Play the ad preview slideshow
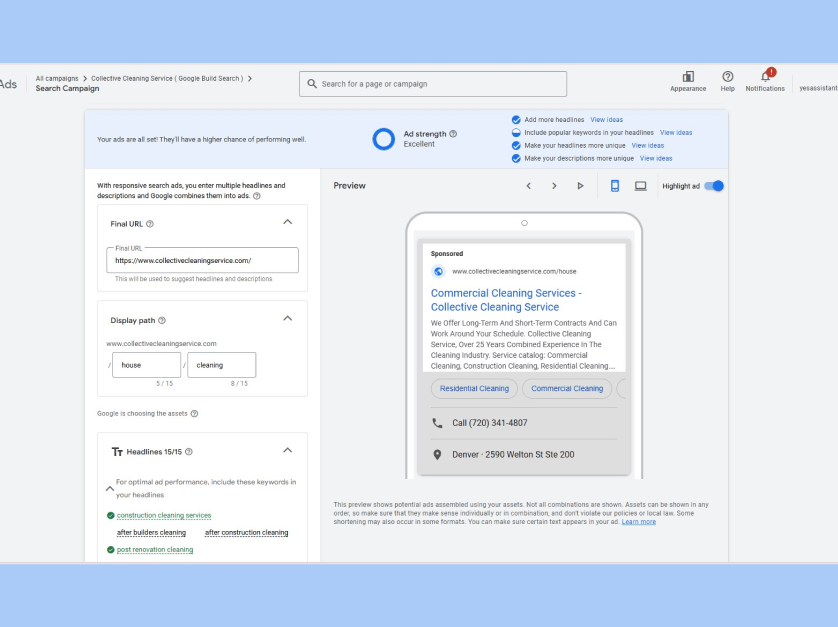 point(580,186)
